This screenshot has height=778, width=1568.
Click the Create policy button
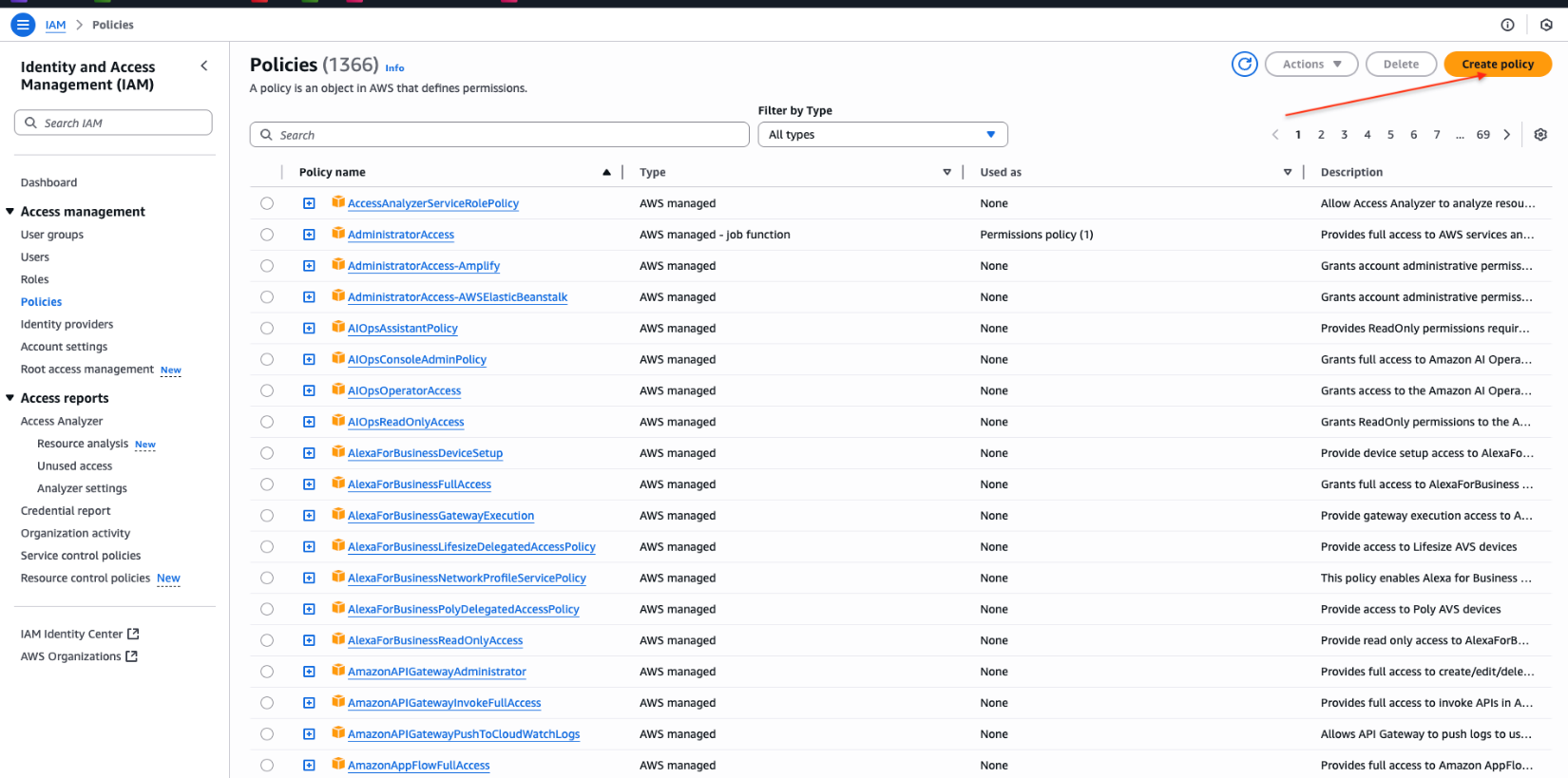(1497, 65)
